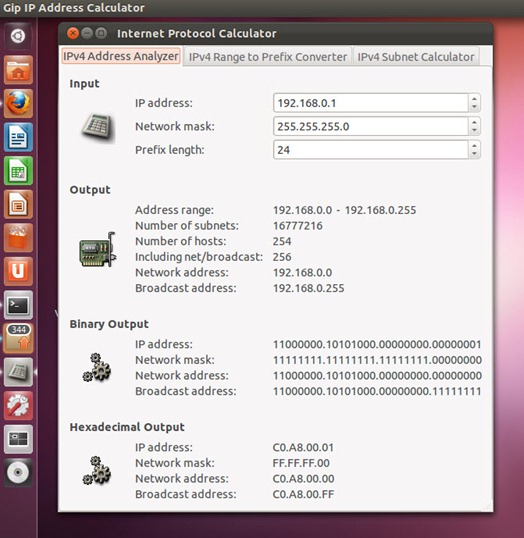The height and width of the screenshot is (538, 524).
Task: Click hexadecimal IP address C0.A8.00.01
Action: (x=303, y=447)
